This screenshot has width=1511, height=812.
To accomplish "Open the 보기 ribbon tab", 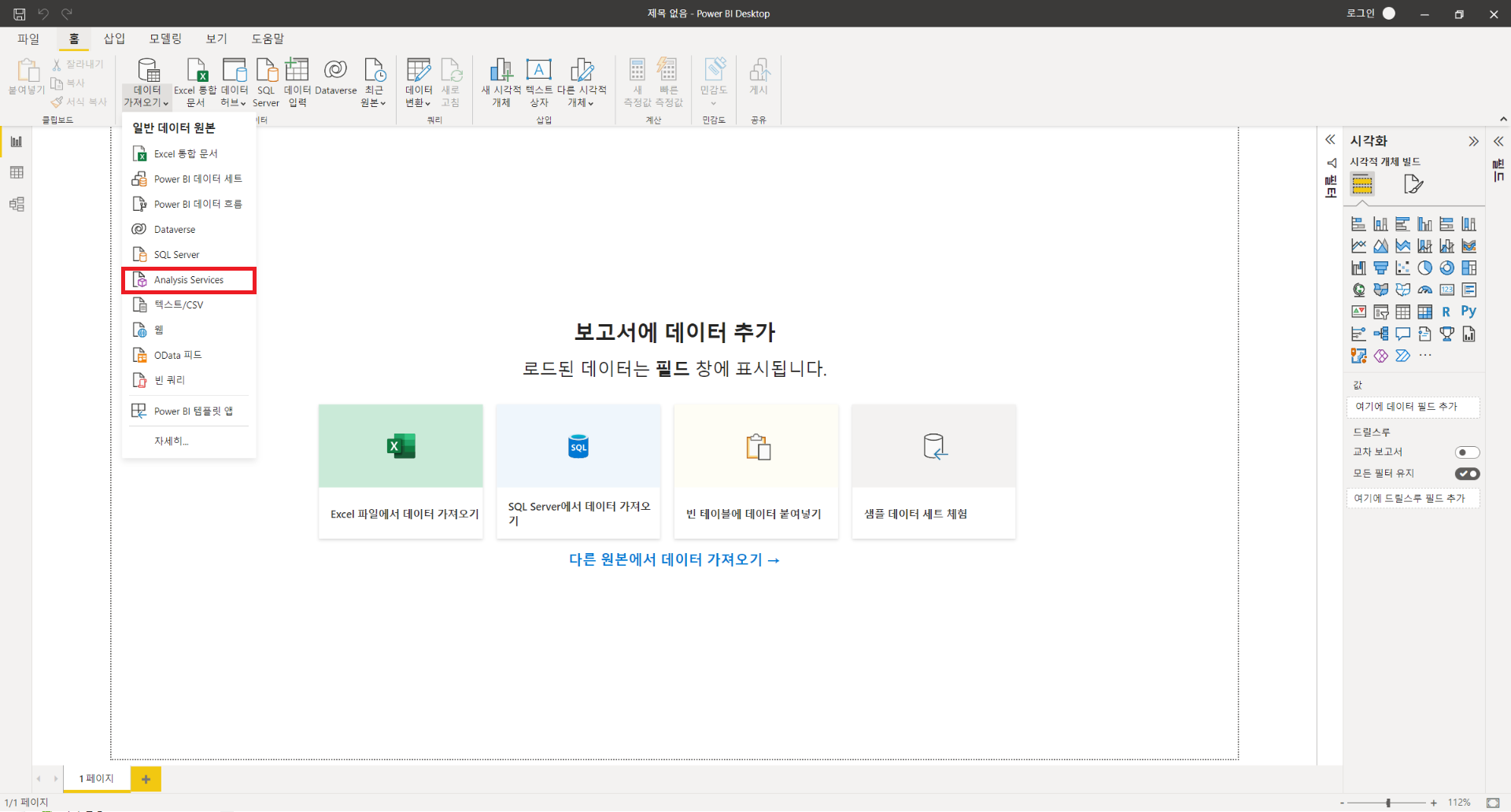I will pos(216,39).
